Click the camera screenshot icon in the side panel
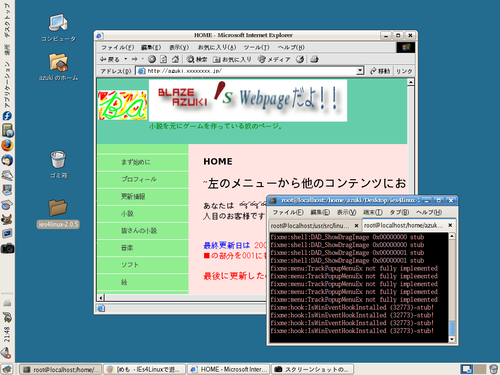The image size is (500, 375). [x=7, y=248]
